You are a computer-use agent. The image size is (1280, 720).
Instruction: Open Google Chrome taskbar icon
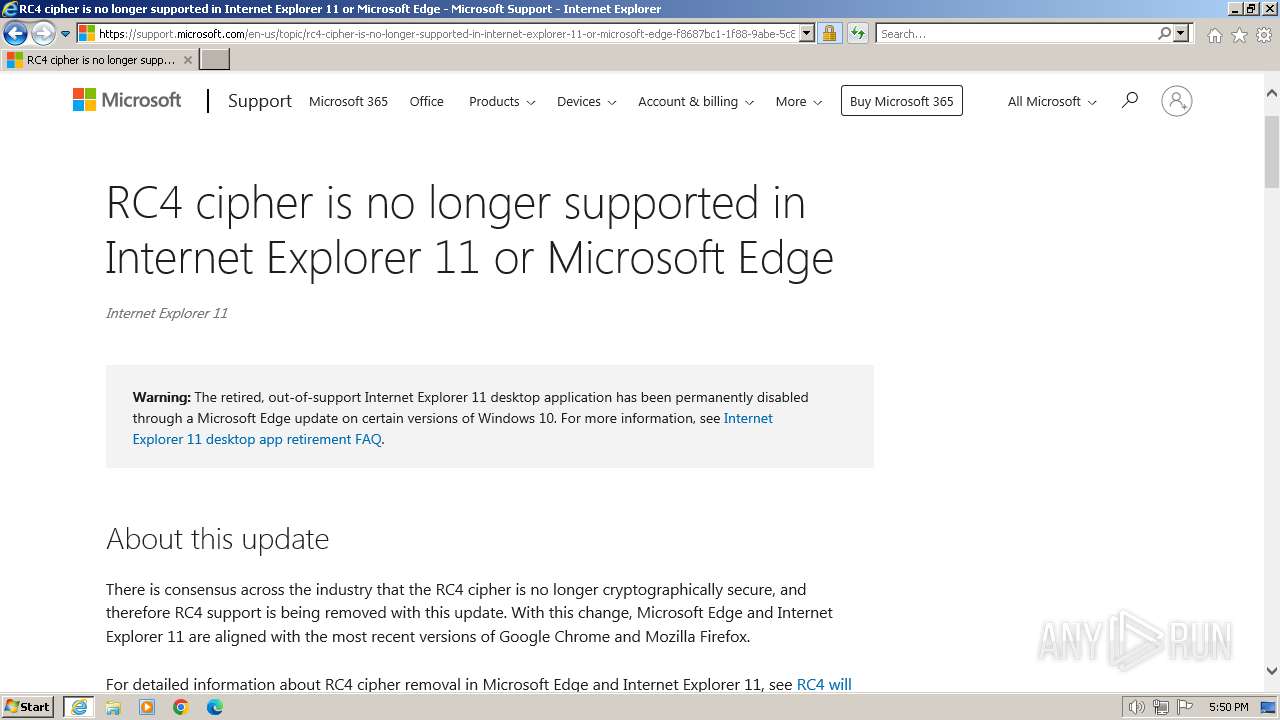(x=181, y=707)
